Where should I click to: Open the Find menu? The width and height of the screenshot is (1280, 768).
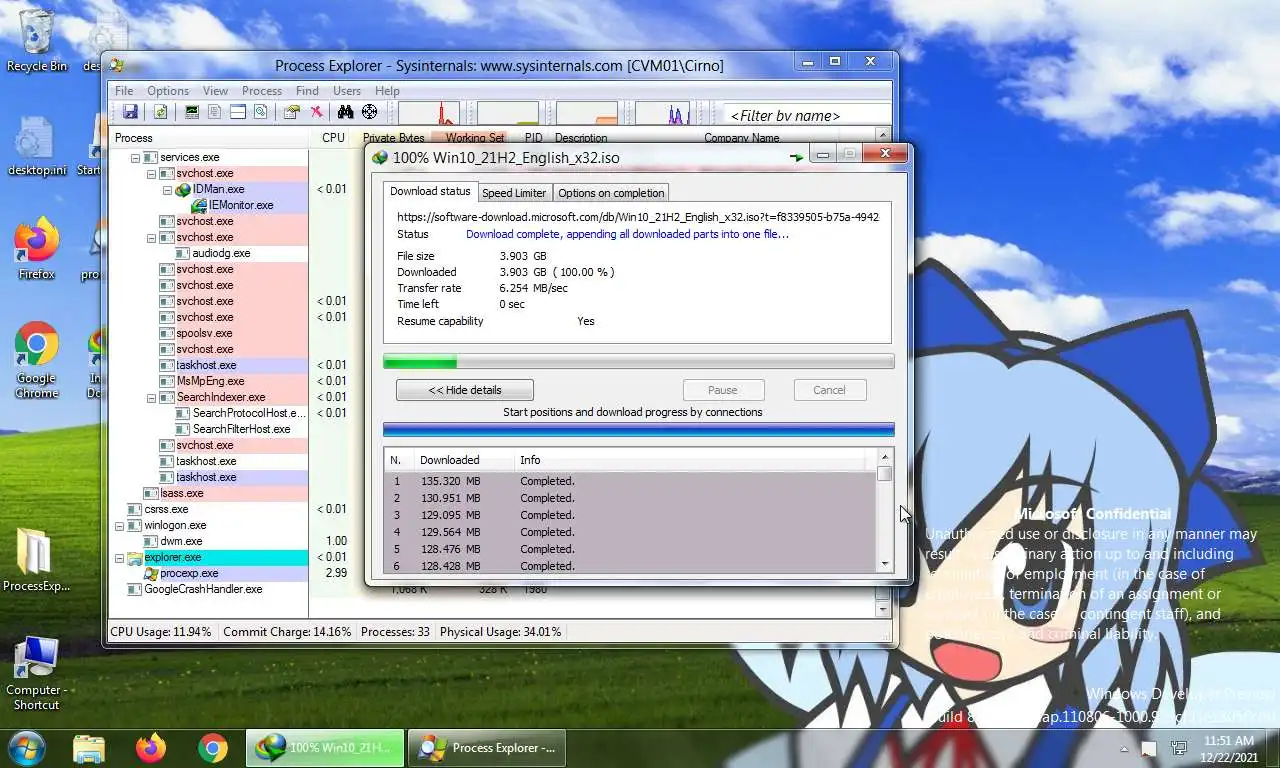coord(307,90)
